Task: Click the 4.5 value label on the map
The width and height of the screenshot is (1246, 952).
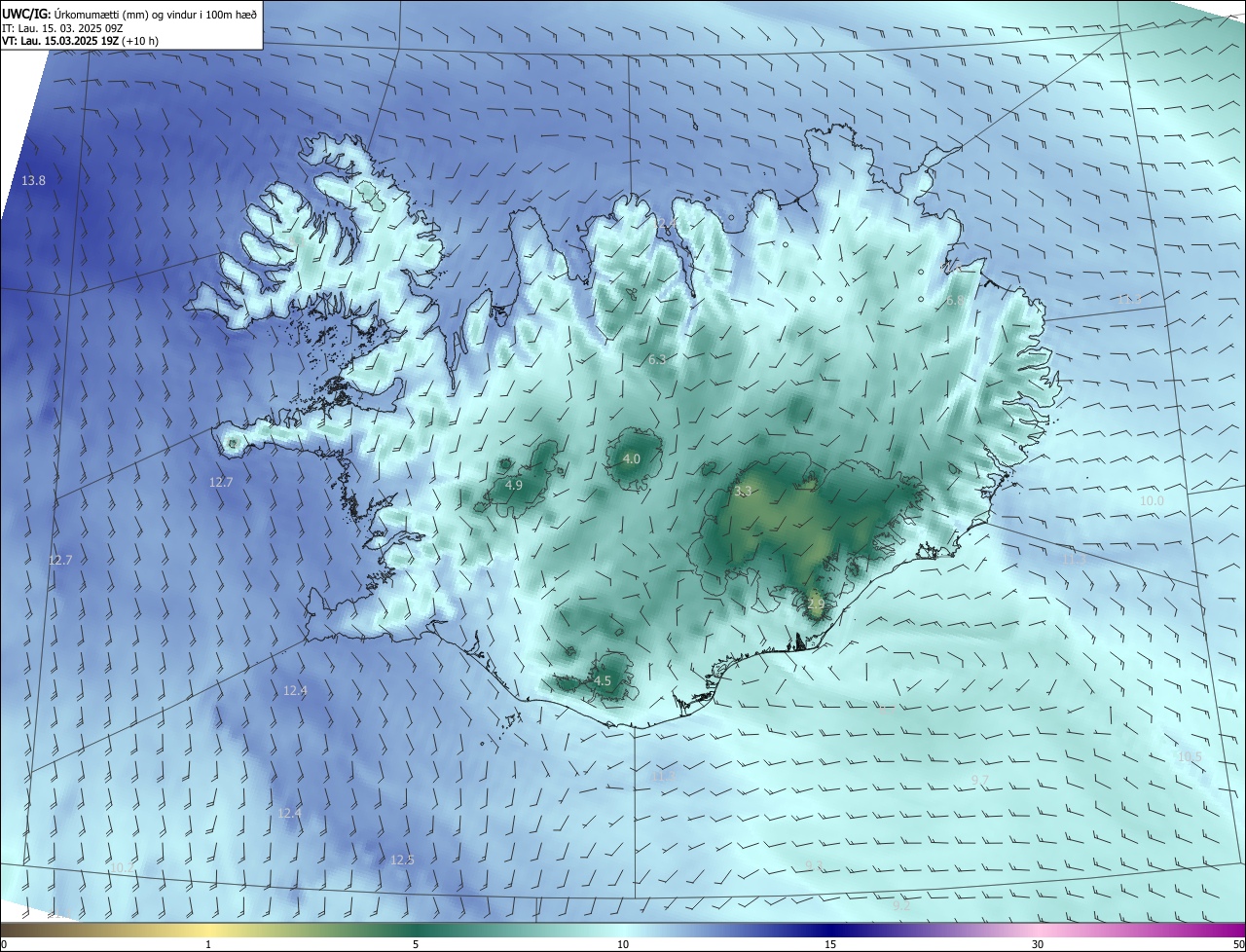Action: tap(603, 681)
